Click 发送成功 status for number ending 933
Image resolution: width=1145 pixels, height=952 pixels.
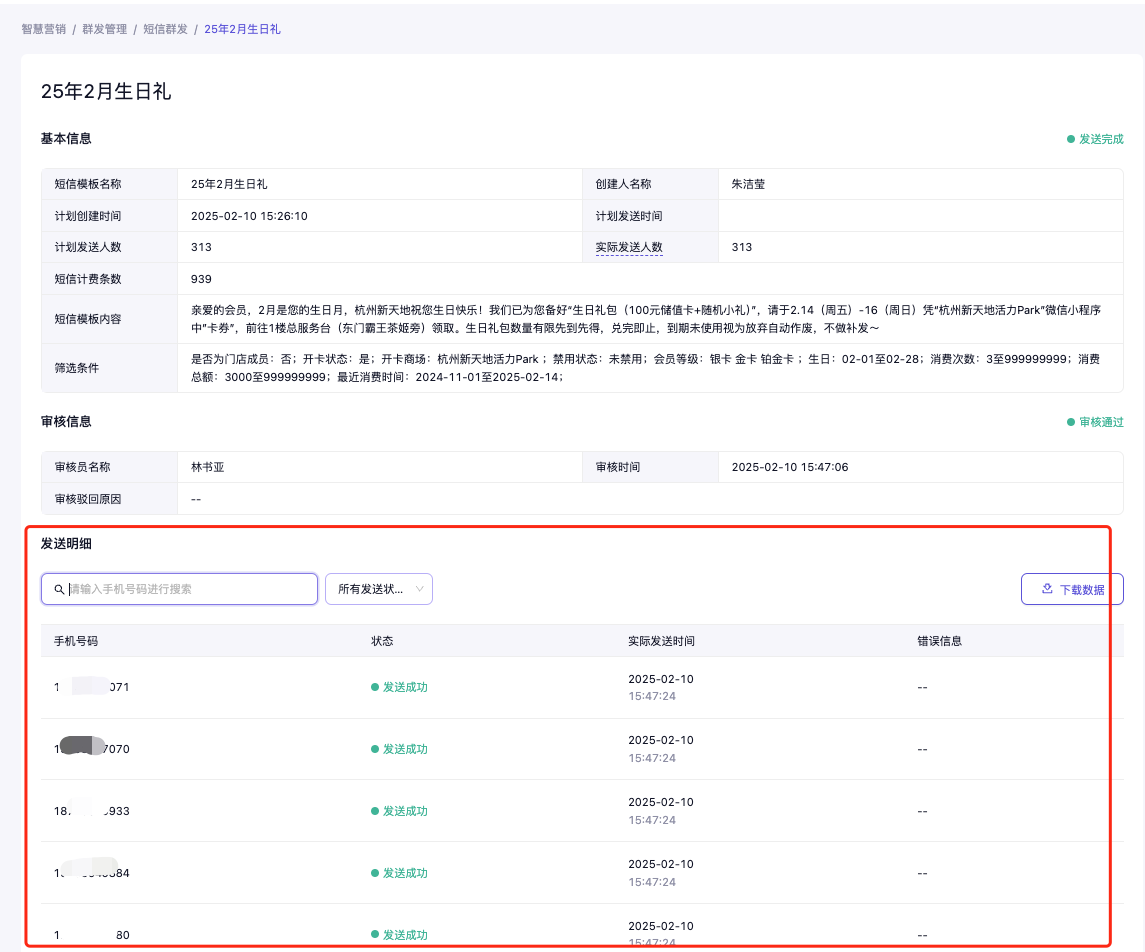[404, 811]
